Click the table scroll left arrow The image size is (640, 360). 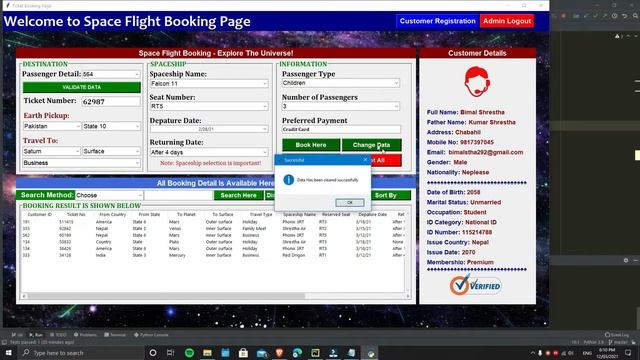(x=24, y=296)
